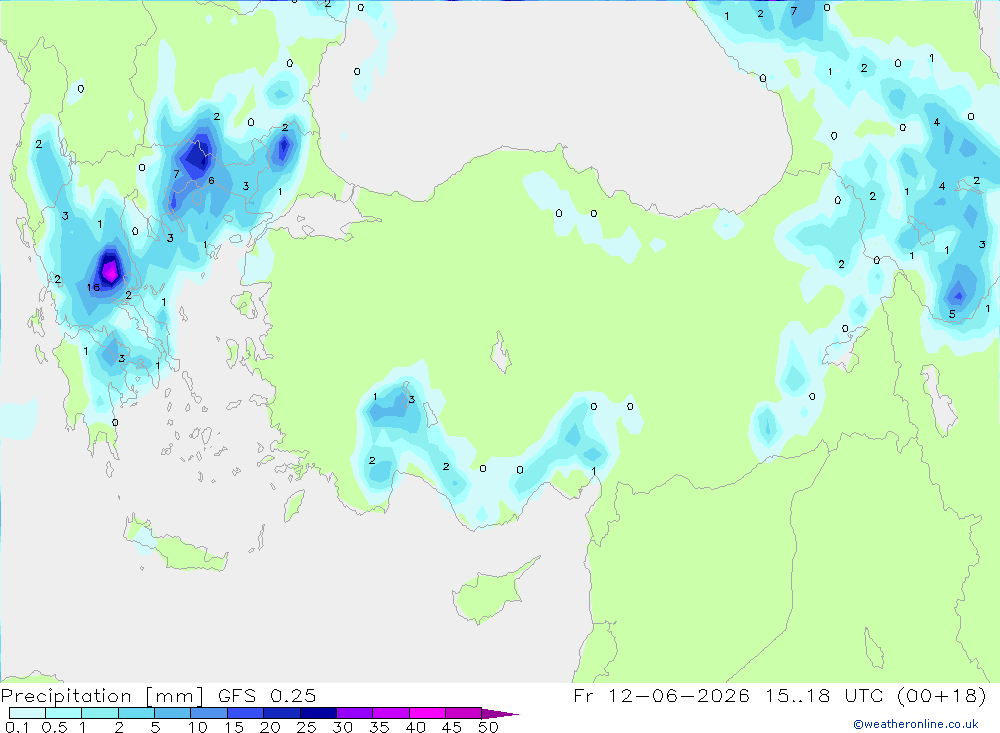The width and height of the screenshot is (1000, 733).
Task: Select the 25–30 mm dark navy legend swatch
Action: click(x=318, y=713)
